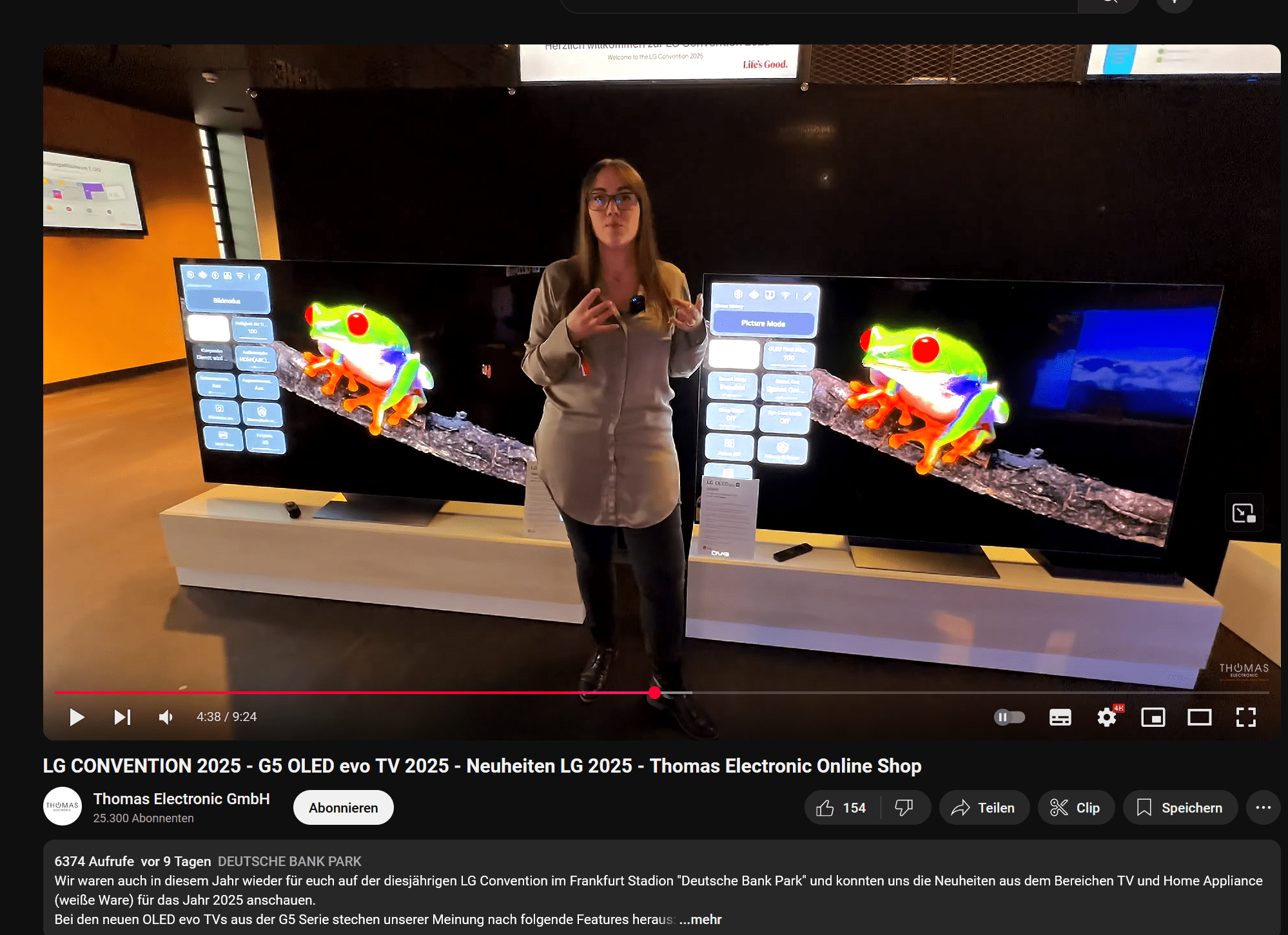Screen dimensions: 1288x935
Task: Click the 4:38 / 9:24 time display
Action: pos(227,717)
